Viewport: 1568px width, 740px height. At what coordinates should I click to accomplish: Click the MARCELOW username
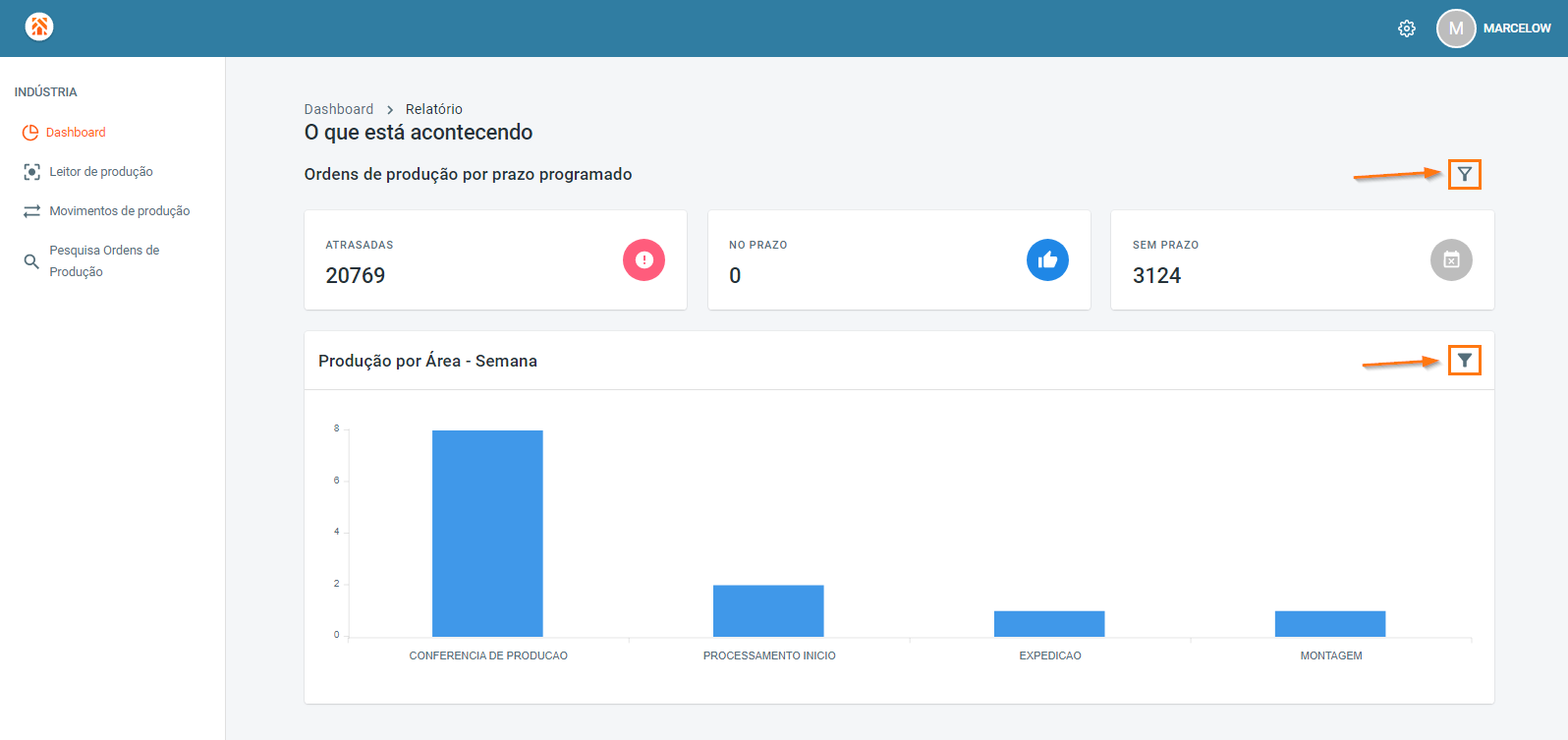point(1517,28)
